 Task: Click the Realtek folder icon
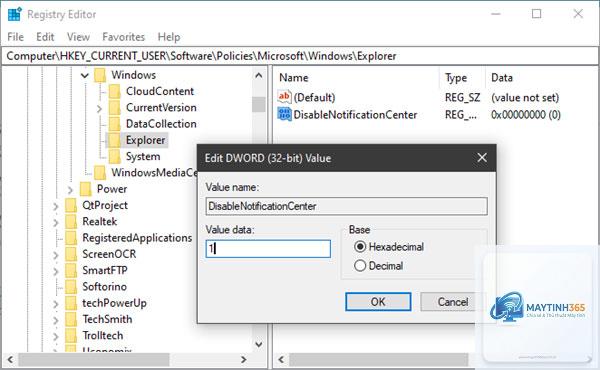pyautogui.click(x=71, y=222)
